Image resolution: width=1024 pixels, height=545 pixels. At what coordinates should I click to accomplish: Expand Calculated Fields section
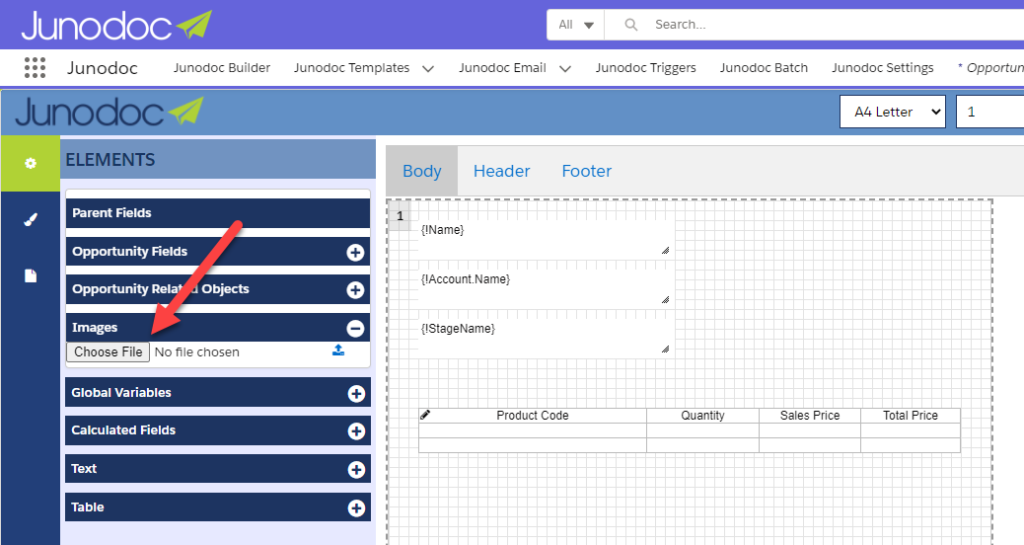pos(356,431)
